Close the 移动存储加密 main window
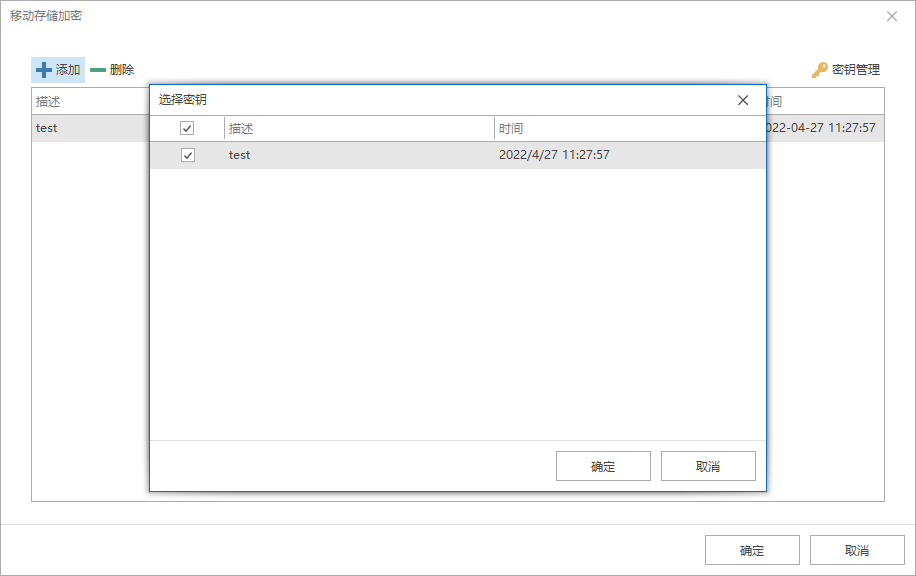The width and height of the screenshot is (916, 576). tap(892, 16)
